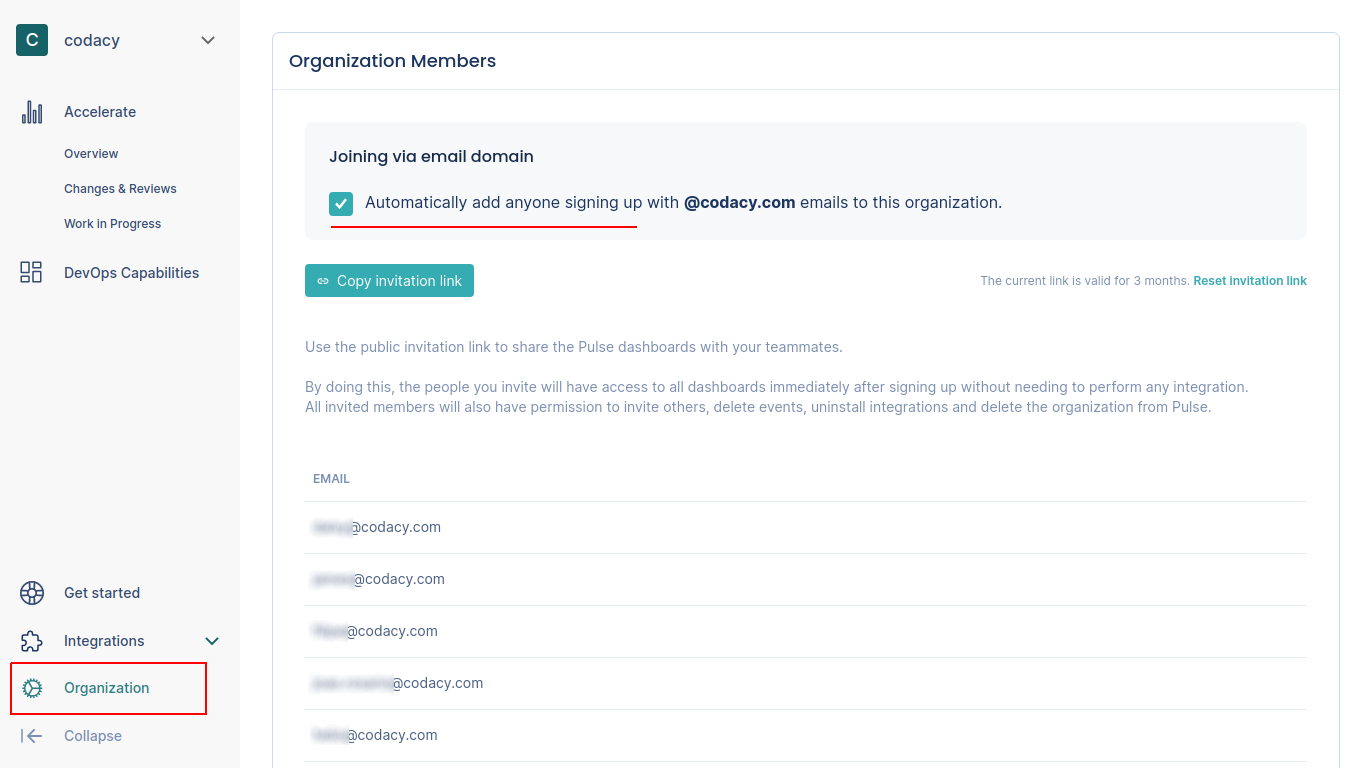Expand the Integrations submenu chevron
This screenshot has width=1372, height=768.
(212, 641)
